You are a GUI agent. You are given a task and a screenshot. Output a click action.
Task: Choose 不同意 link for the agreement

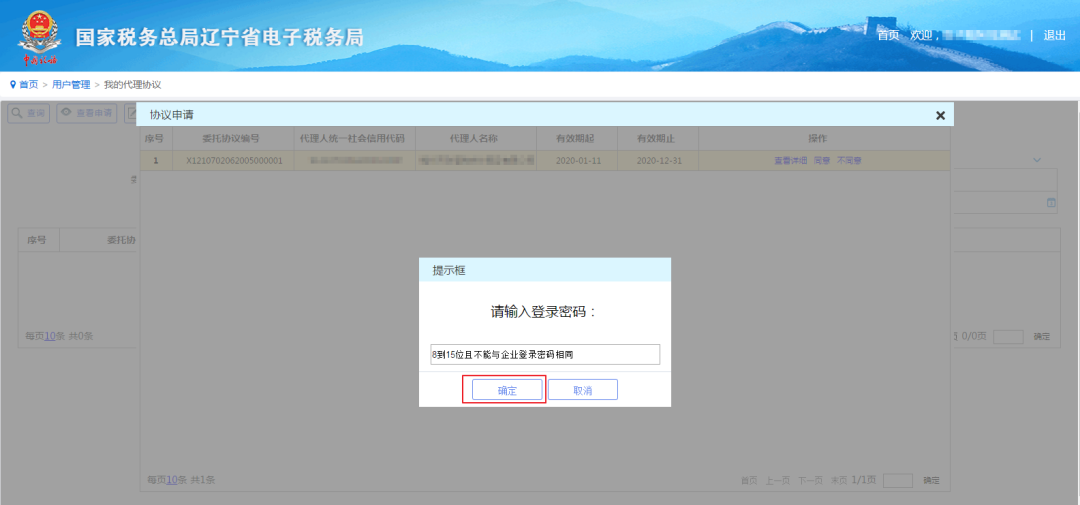849,161
